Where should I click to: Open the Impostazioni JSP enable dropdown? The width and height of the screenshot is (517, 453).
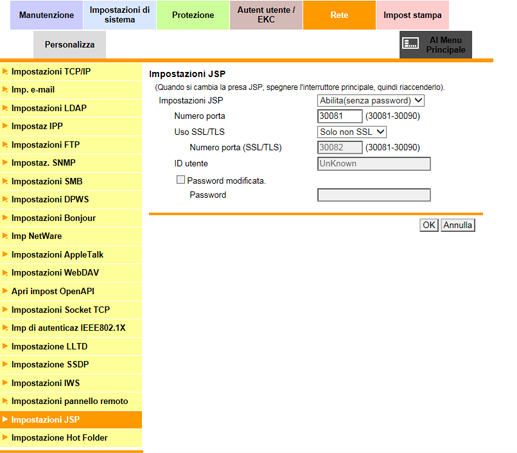371,100
